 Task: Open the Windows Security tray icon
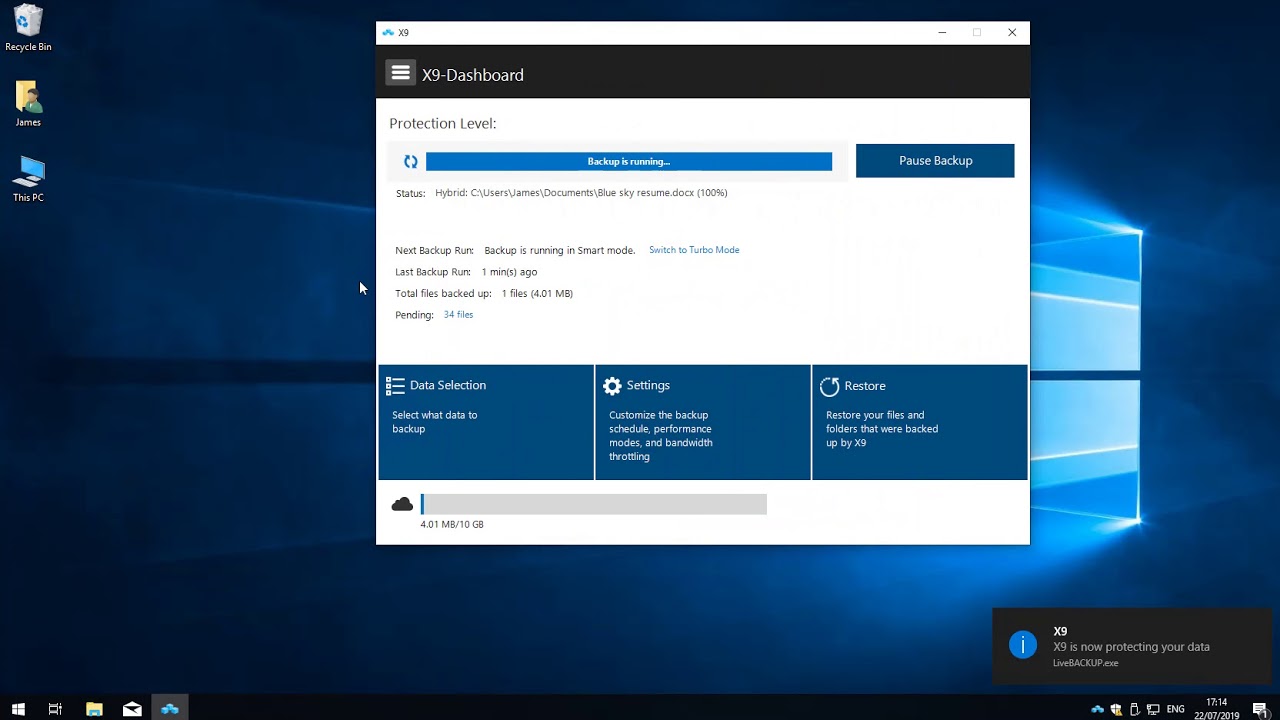tap(1116, 709)
